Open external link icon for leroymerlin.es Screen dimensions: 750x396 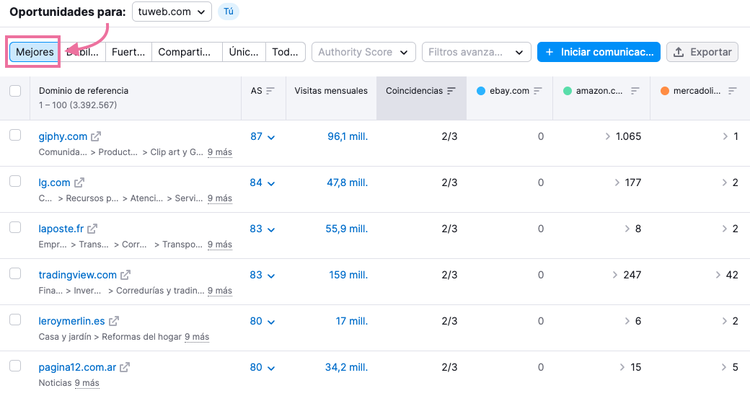pos(114,321)
